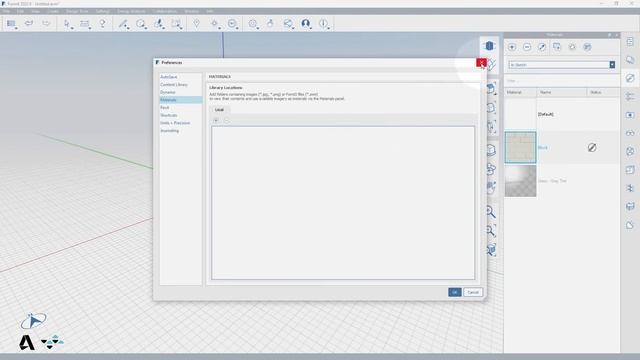Click the Brick material thumbnail

(x=520, y=147)
